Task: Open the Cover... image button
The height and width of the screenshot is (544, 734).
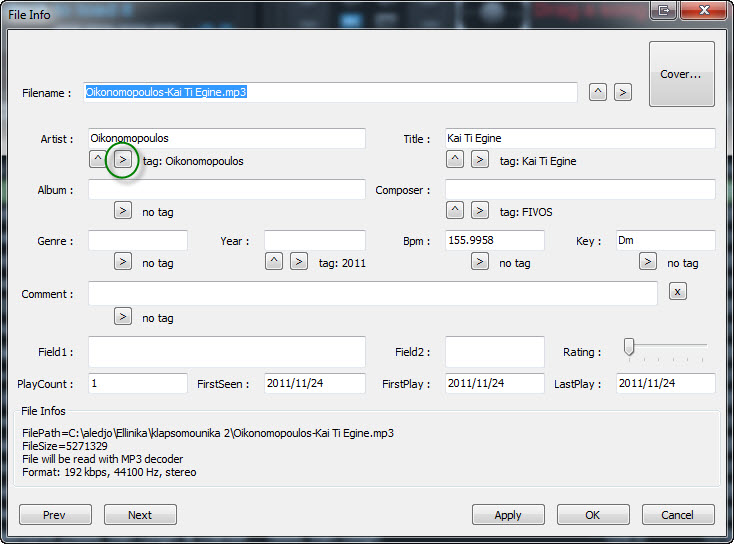Action: [681, 74]
